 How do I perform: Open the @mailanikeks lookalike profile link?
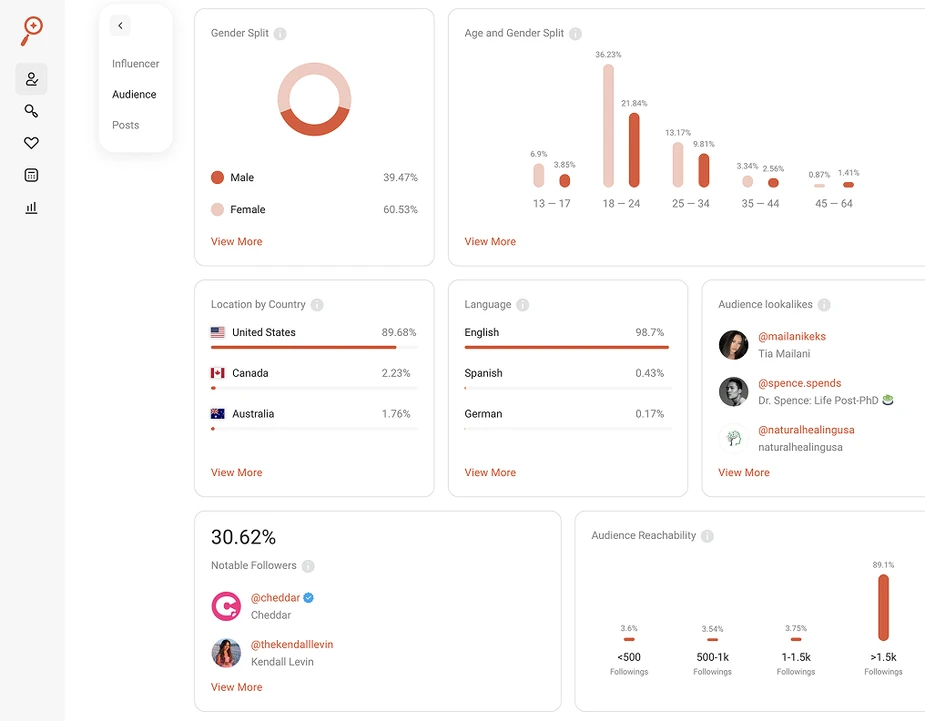pyautogui.click(x=796, y=336)
